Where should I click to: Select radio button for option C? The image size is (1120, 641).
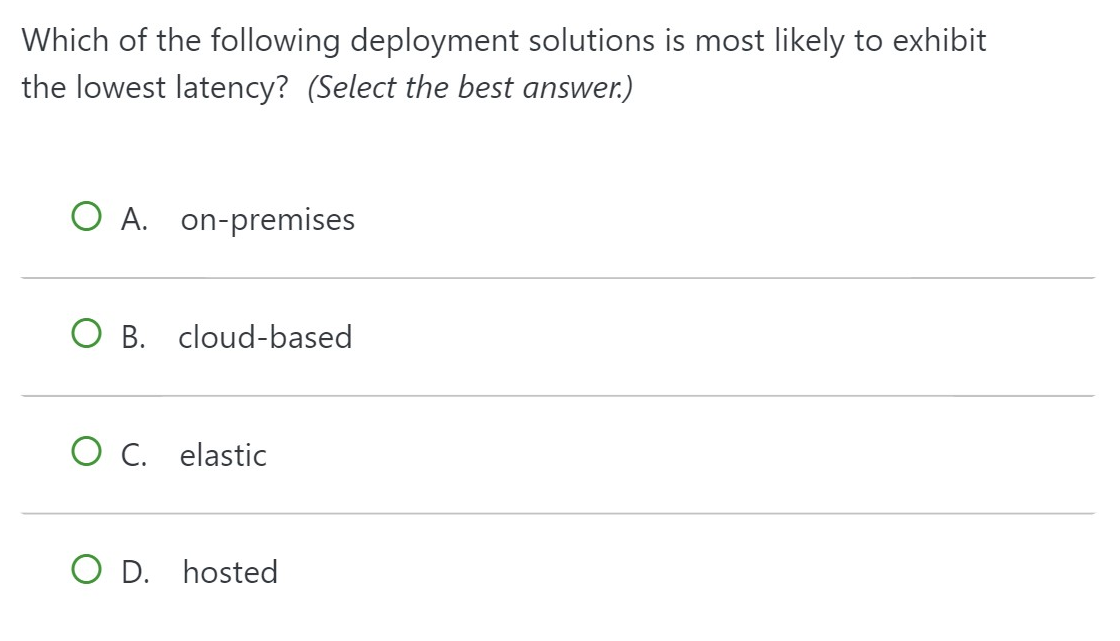[86, 452]
